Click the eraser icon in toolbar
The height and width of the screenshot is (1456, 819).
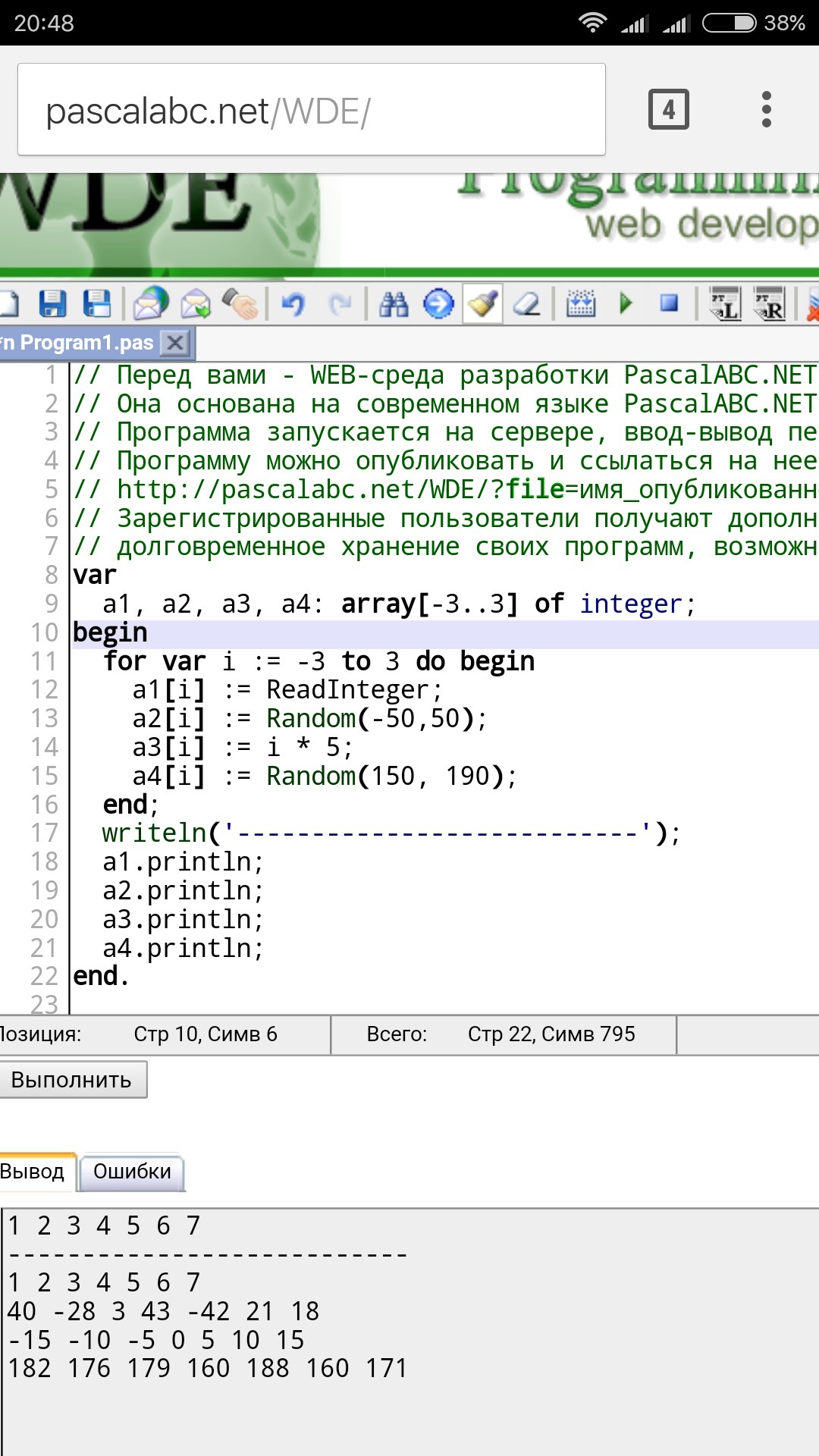tap(527, 304)
